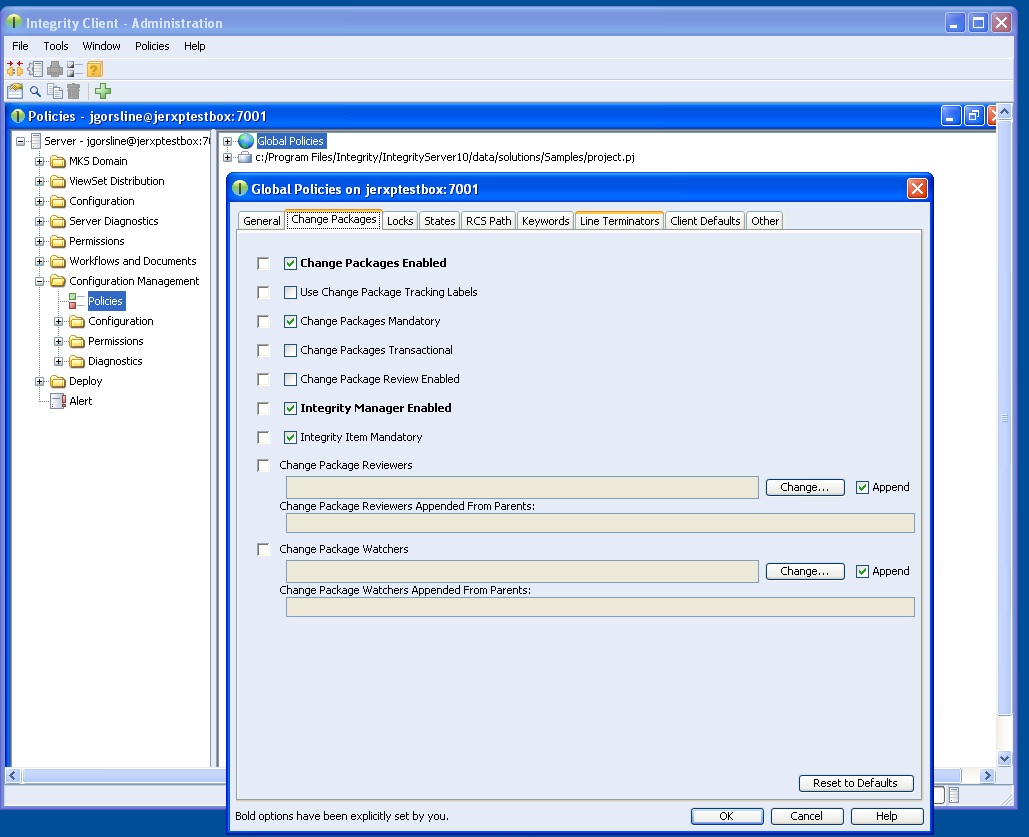Viewport: 1029px width, 837px height.
Task: Enable Change Package Review Enabled checkbox
Action: (x=290, y=379)
